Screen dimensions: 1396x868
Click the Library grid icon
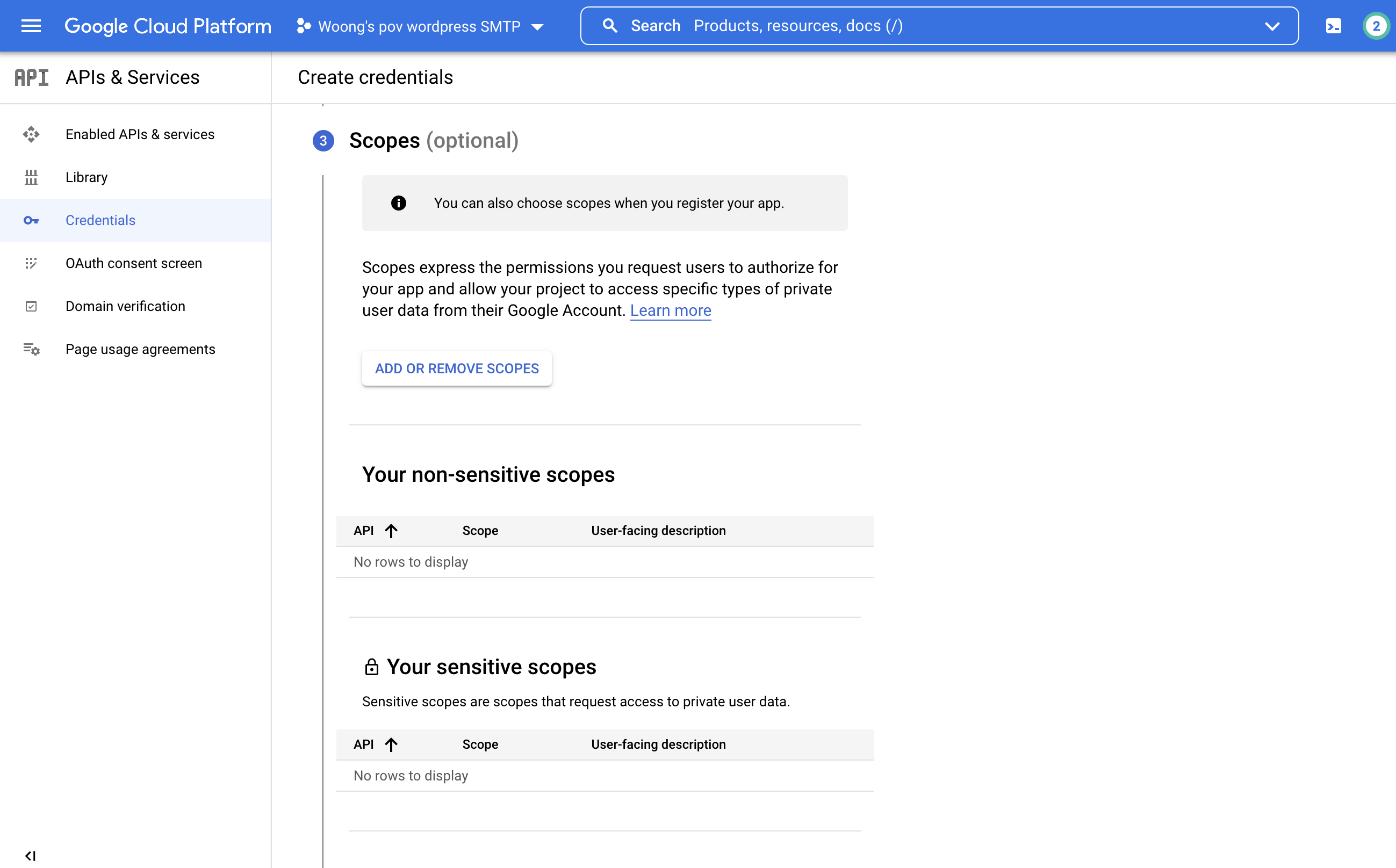31,177
